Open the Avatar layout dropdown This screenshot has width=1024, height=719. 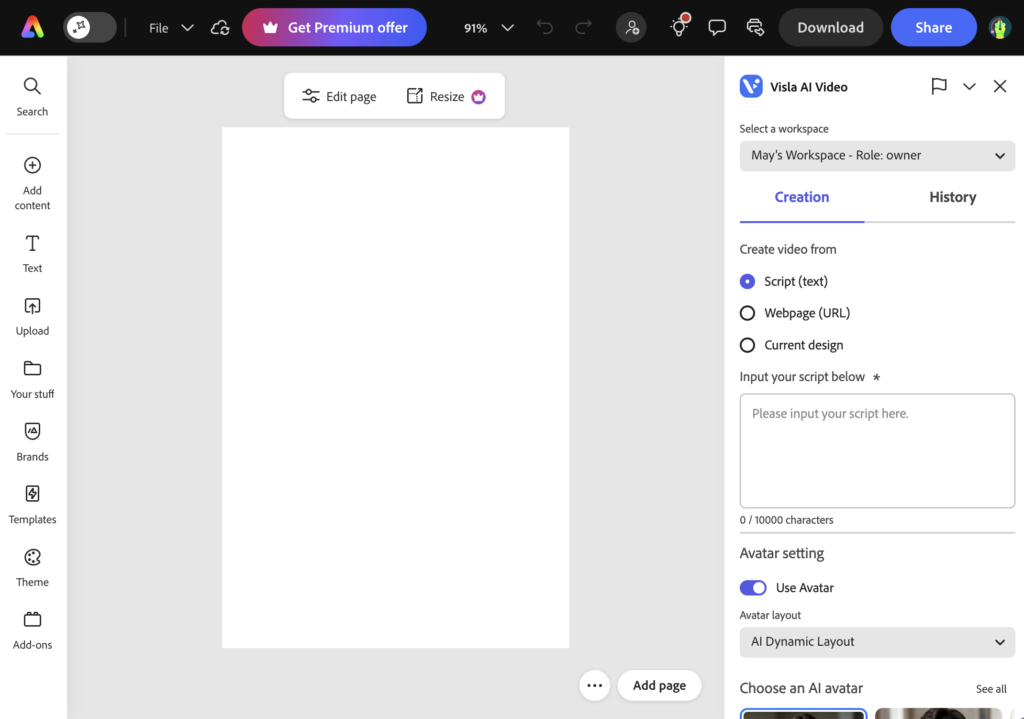point(877,642)
